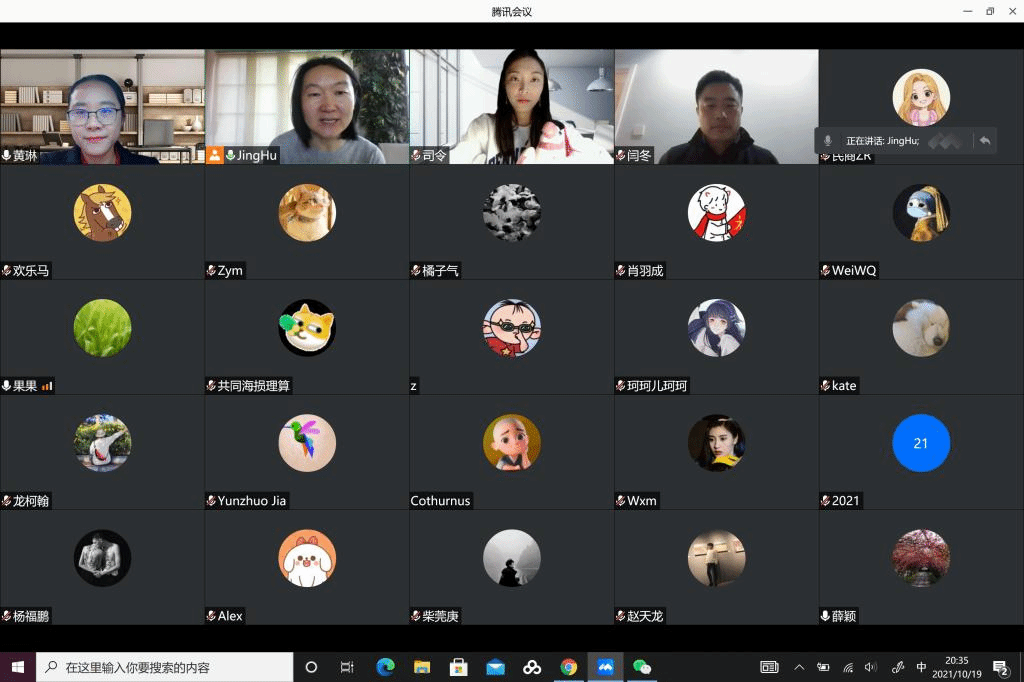Open Microsoft Edge from the taskbar
Image resolution: width=1024 pixels, height=682 pixels.
(x=385, y=667)
